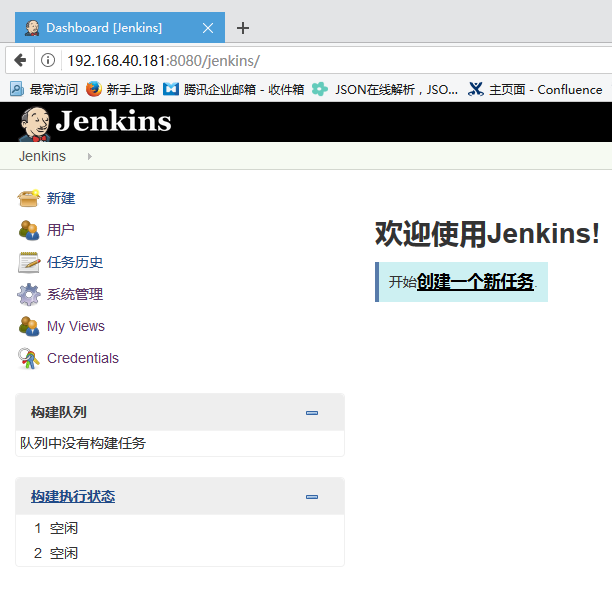Collapse the 构建执行状态 panel
Image resolution: width=612 pixels, height=604 pixels.
coord(312,497)
